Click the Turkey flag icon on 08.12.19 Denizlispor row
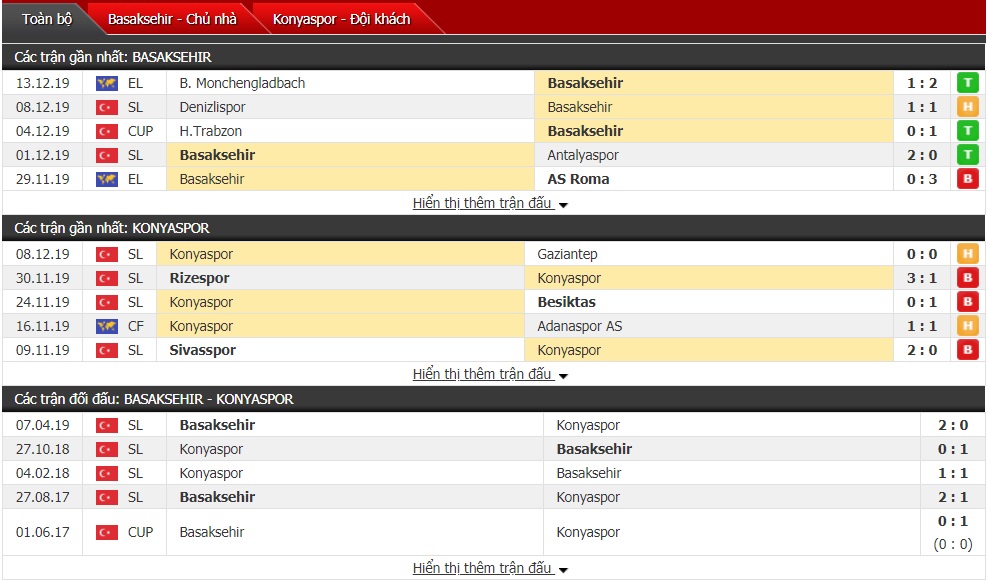Screen dimensions: 988x582 106,107
